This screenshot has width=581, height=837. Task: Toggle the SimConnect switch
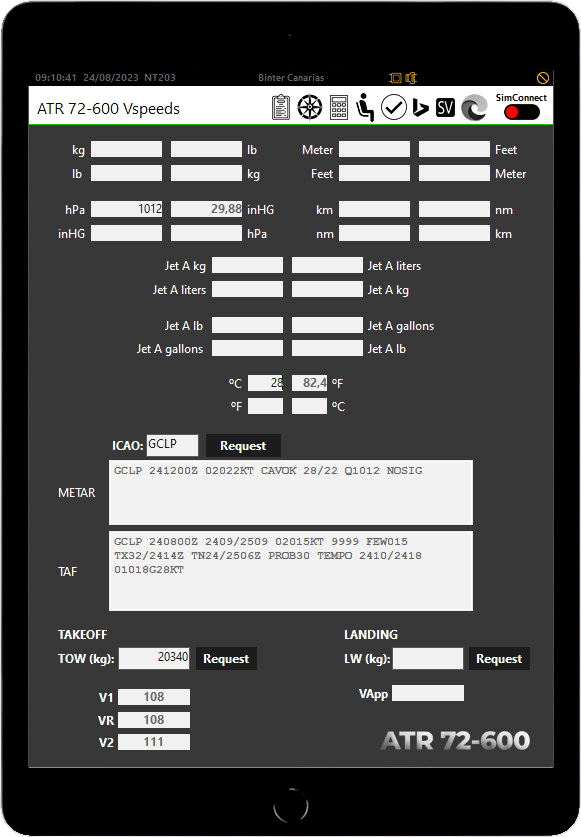522,112
